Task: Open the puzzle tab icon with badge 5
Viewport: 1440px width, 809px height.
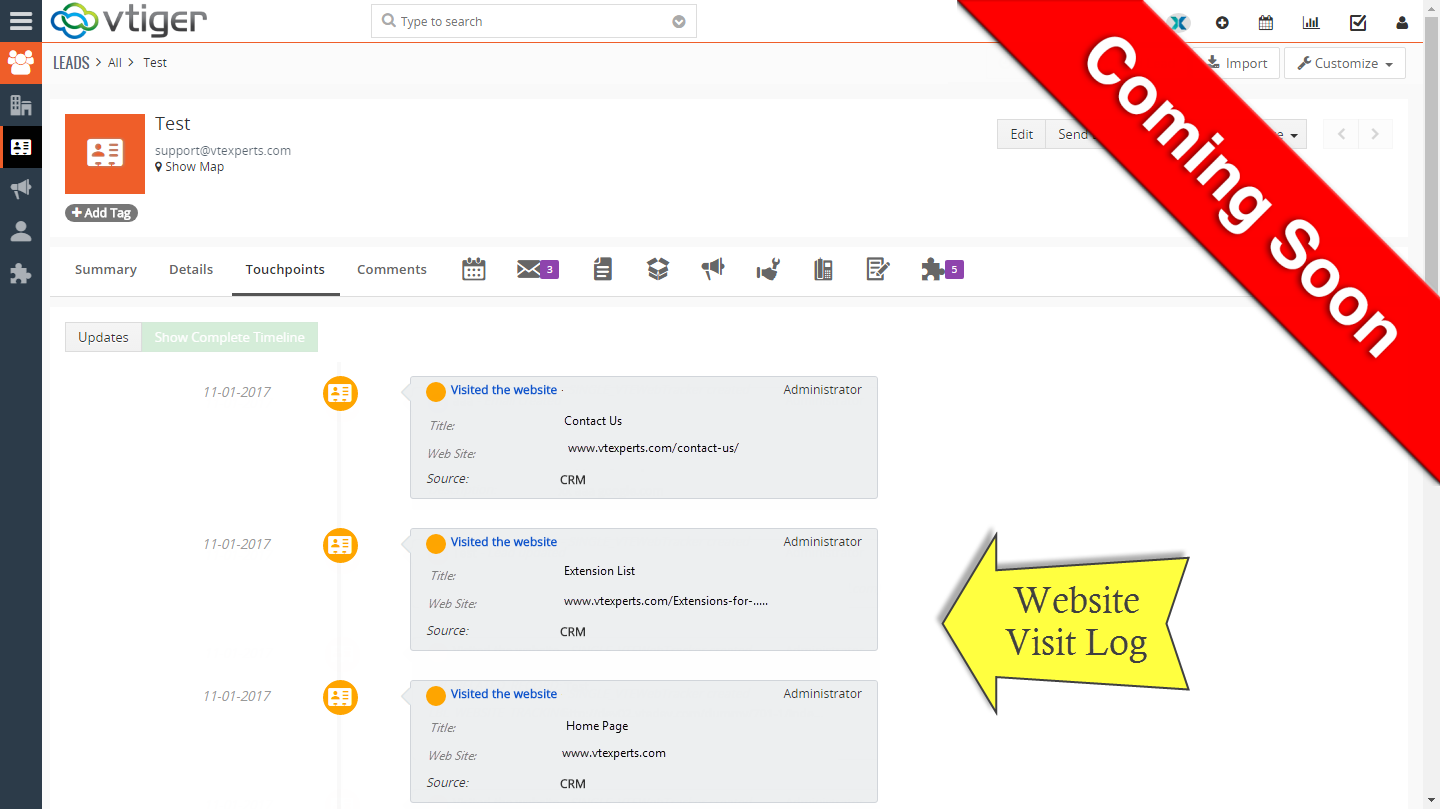Action: pyautogui.click(x=942, y=269)
